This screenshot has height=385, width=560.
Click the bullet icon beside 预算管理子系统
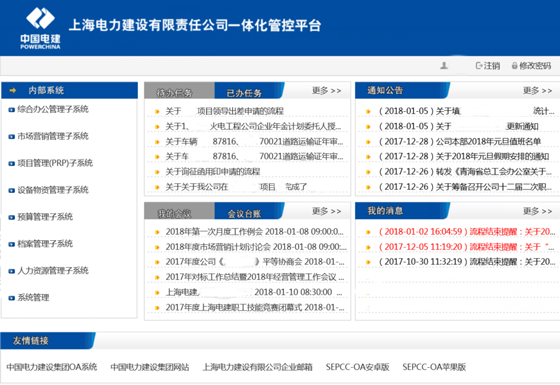(11, 218)
